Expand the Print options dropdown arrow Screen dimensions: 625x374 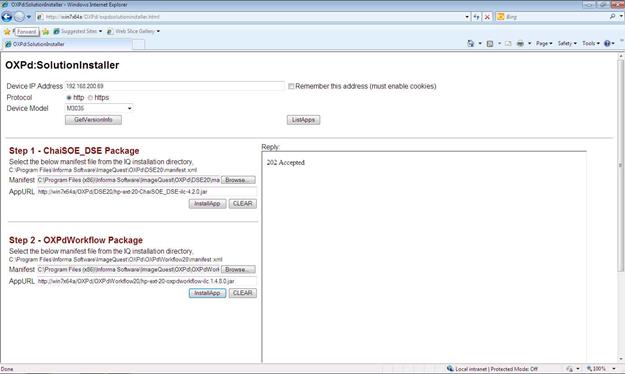pos(529,43)
